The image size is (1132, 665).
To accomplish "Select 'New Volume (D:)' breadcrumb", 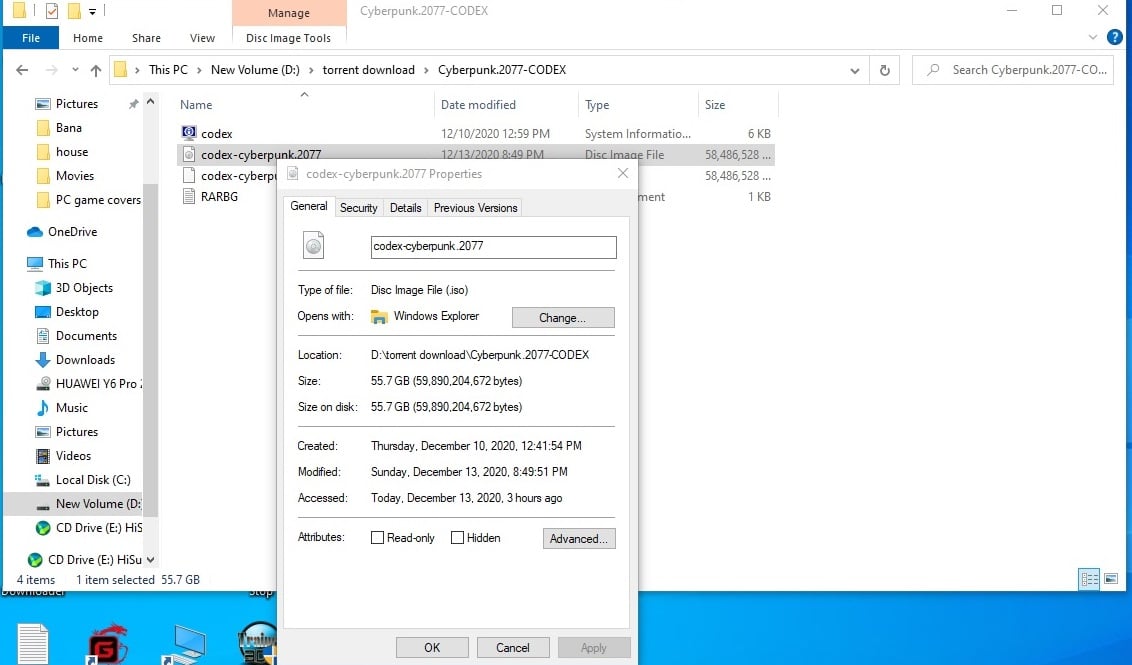I will tap(255, 70).
